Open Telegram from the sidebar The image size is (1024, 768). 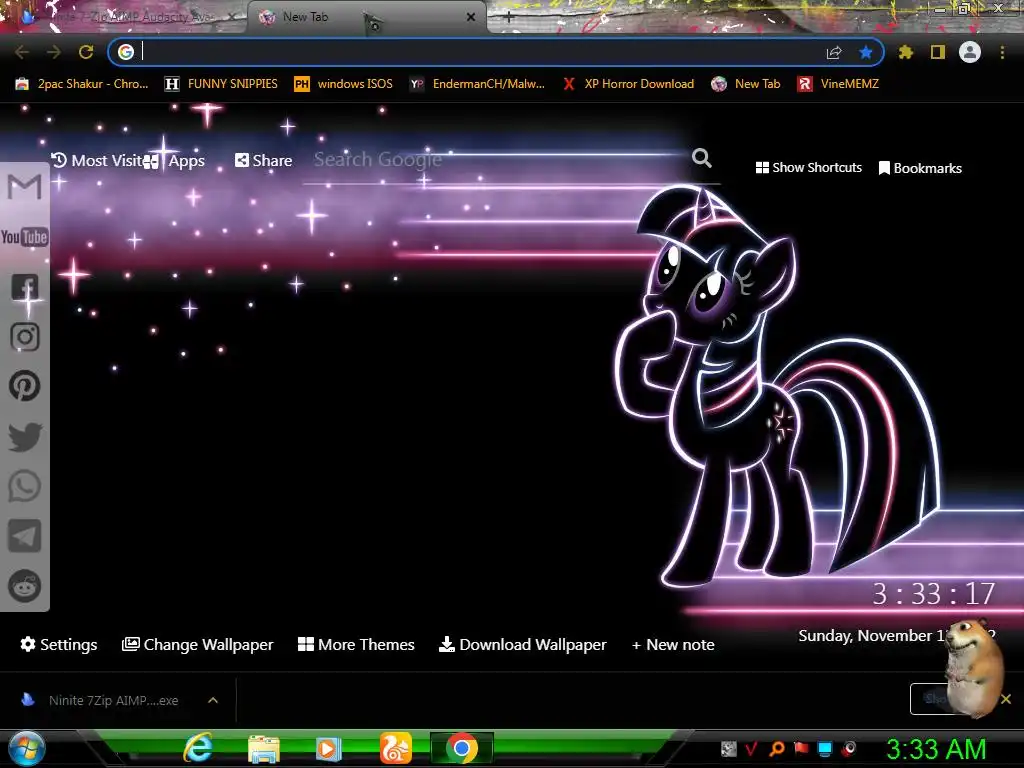(x=25, y=536)
